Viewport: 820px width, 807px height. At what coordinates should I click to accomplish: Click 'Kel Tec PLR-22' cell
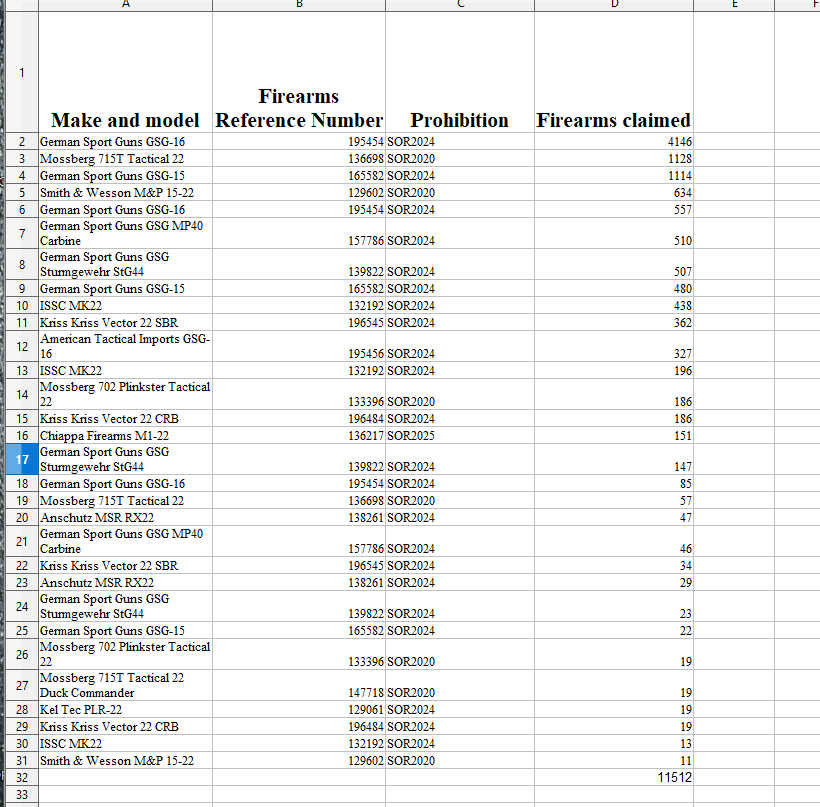pos(126,709)
